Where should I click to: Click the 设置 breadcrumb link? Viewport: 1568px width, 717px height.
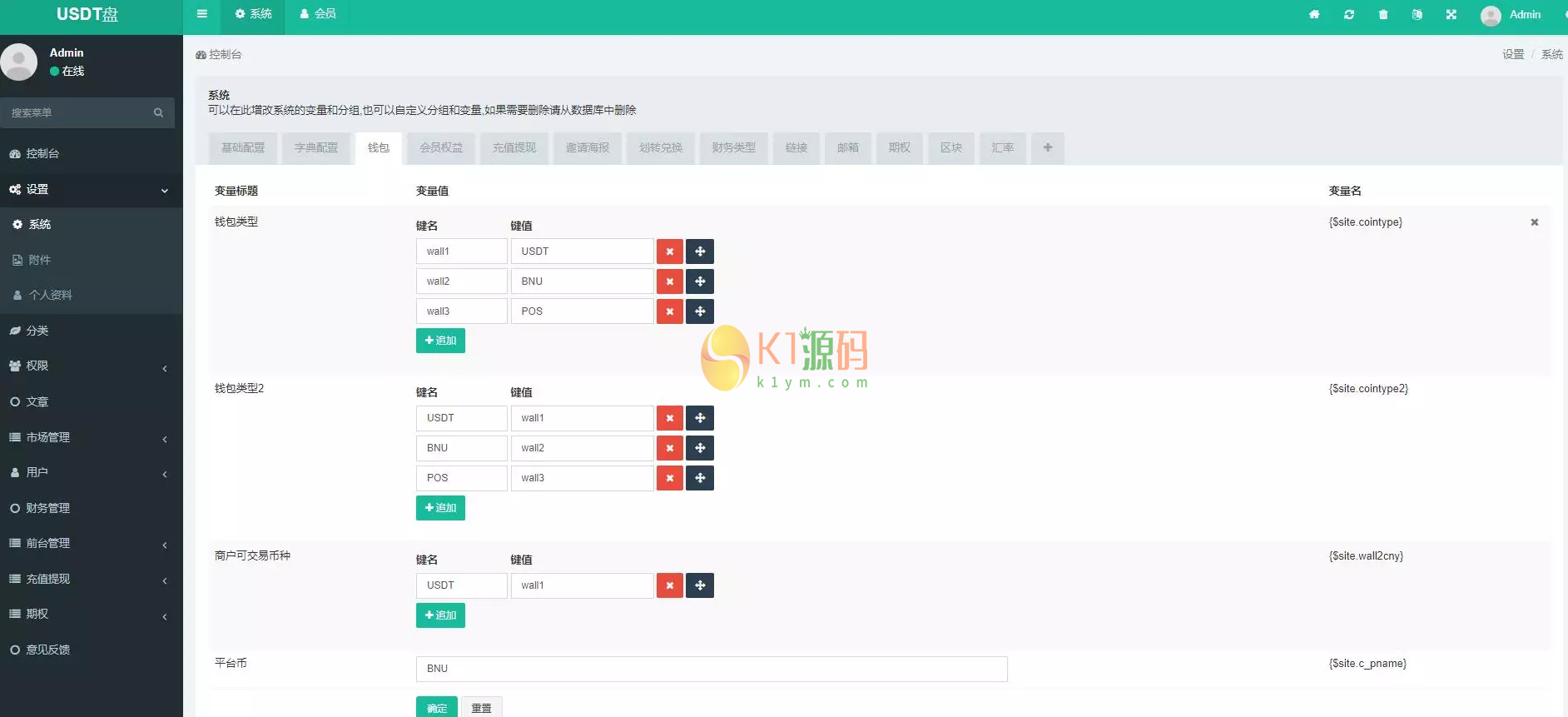point(1513,54)
